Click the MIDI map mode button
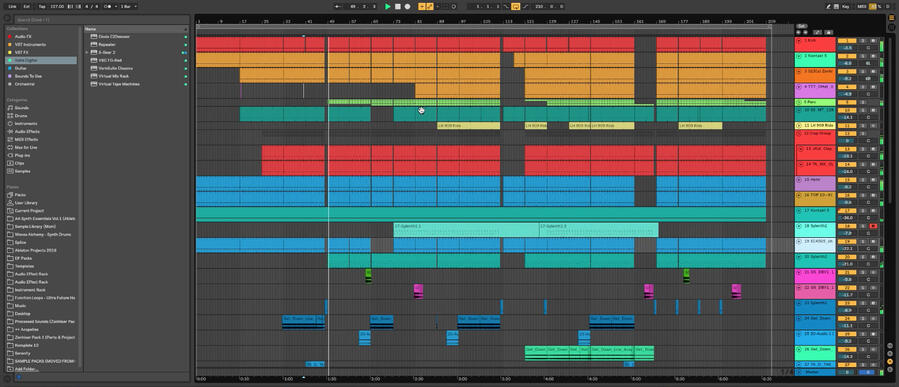The image size is (899, 387). point(862,6)
